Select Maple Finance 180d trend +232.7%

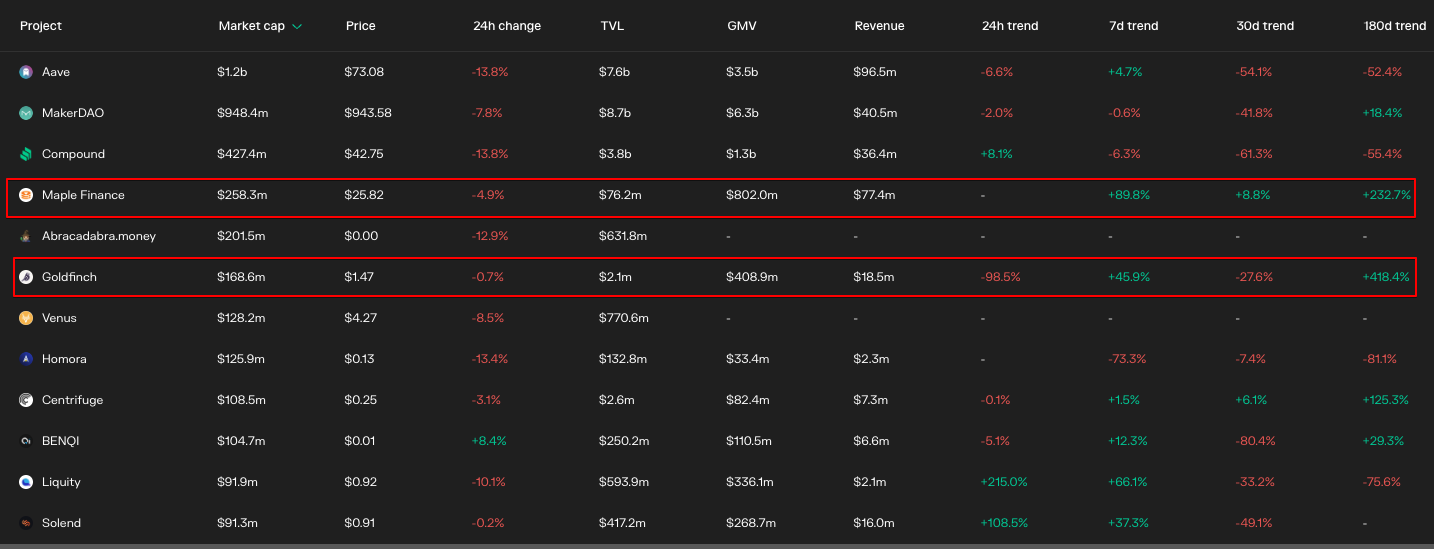coord(1387,195)
